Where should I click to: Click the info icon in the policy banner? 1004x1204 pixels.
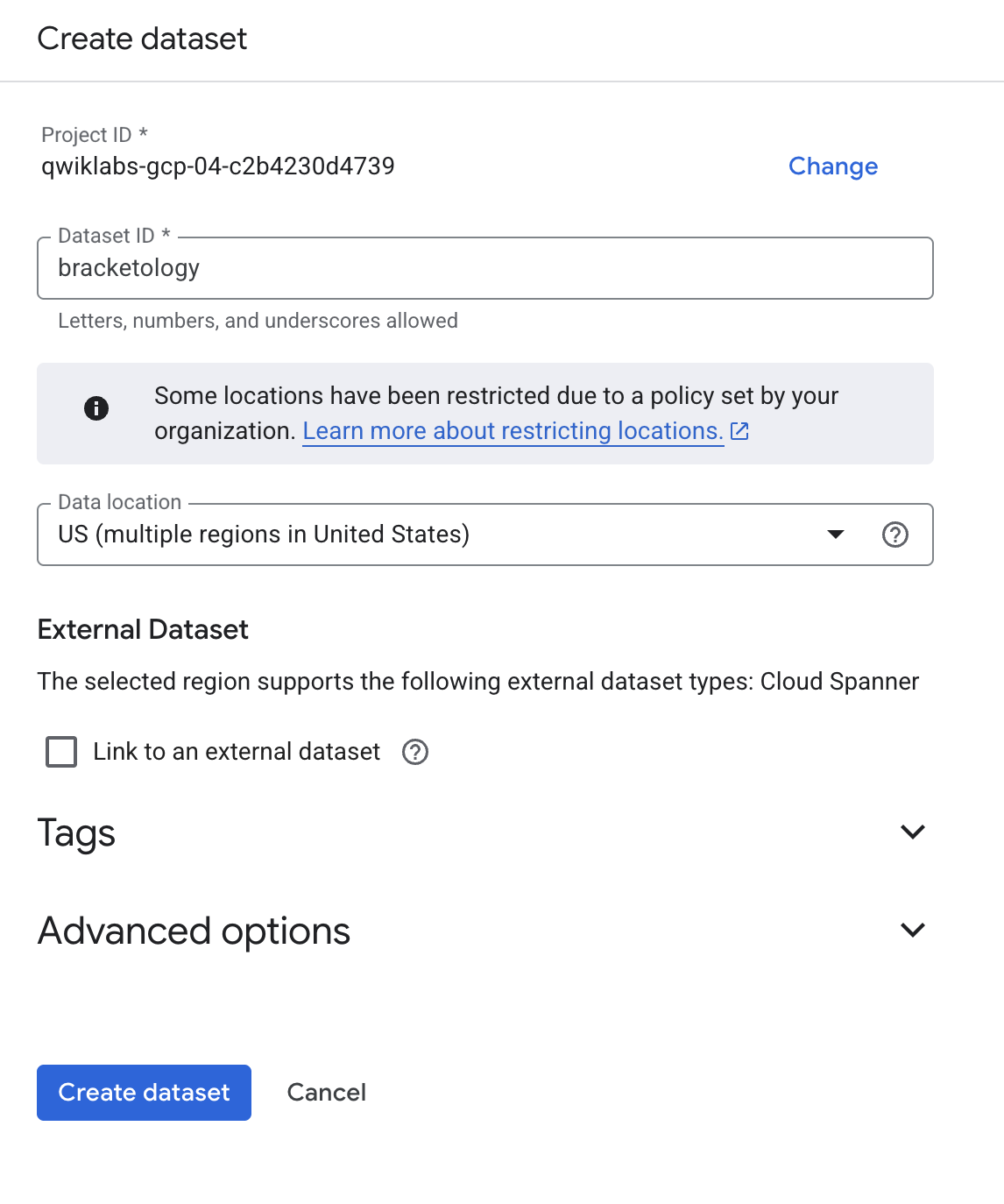[x=96, y=408]
